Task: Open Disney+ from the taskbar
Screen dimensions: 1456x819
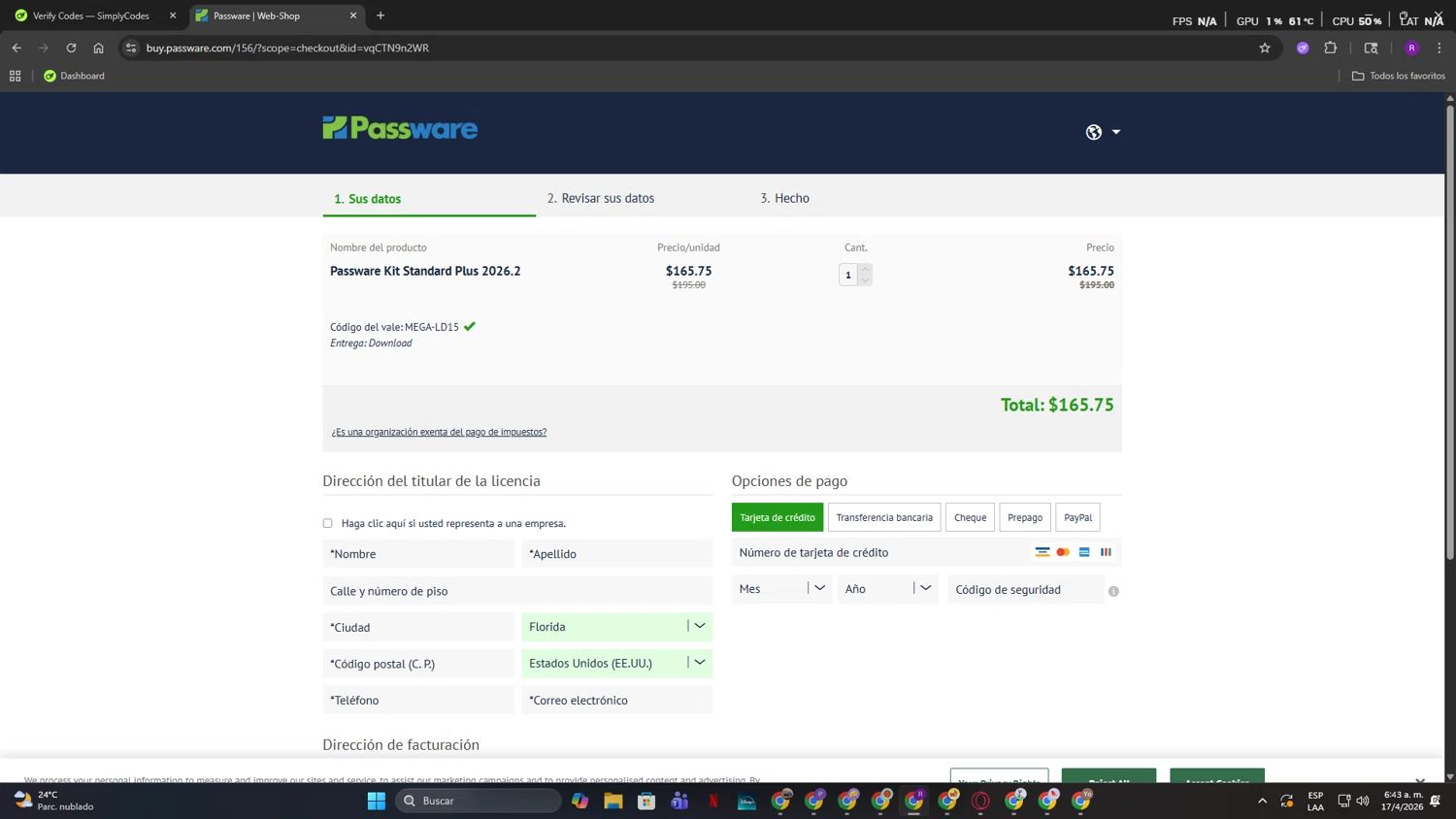Action: (x=746, y=801)
